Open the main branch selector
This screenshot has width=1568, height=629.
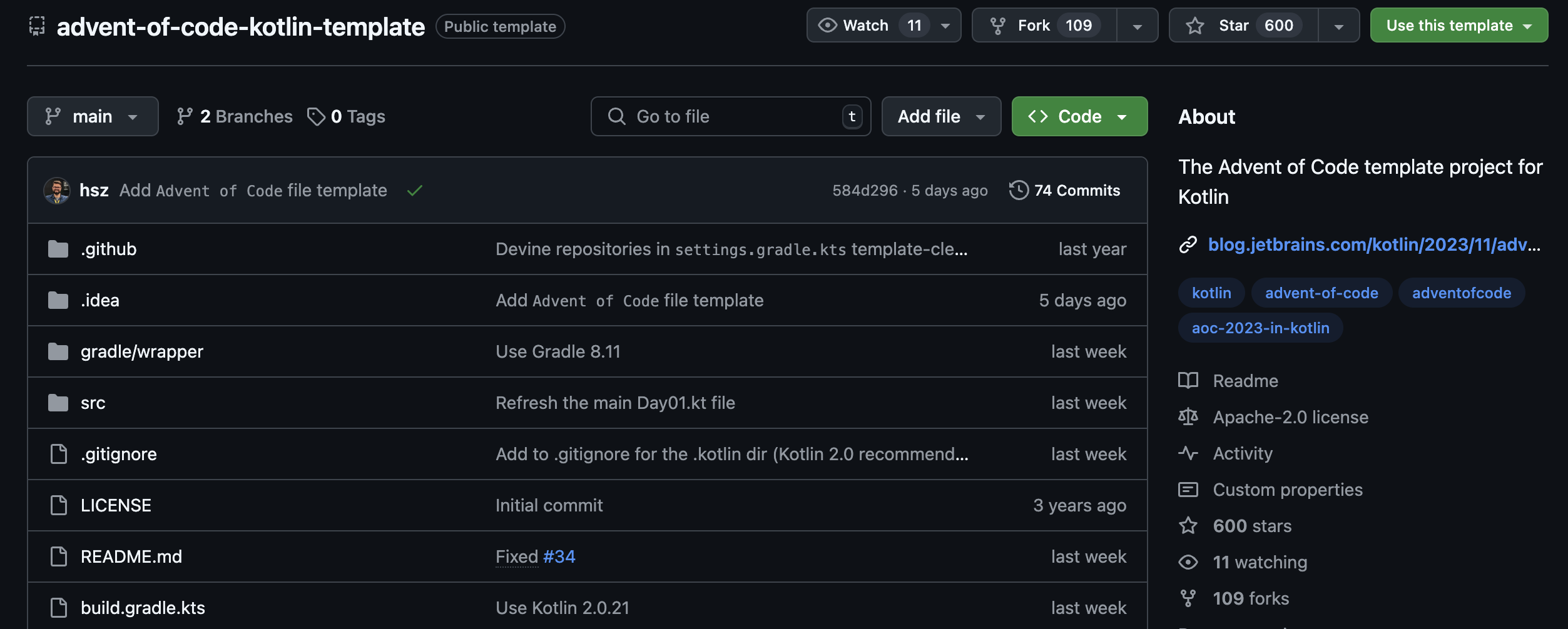point(93,116)
